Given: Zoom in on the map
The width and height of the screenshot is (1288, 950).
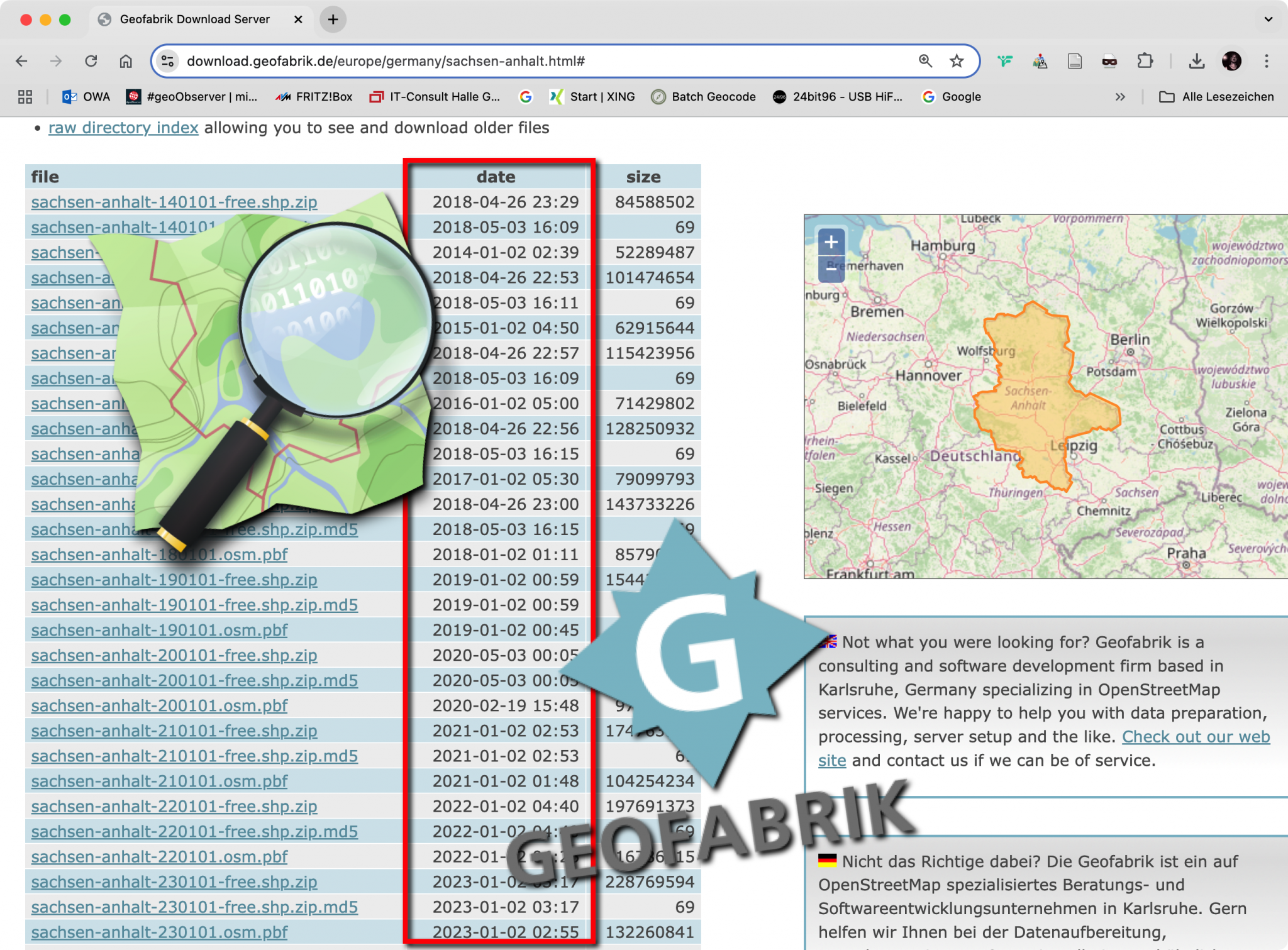Looking at the screenshot, I should point(831,242).
